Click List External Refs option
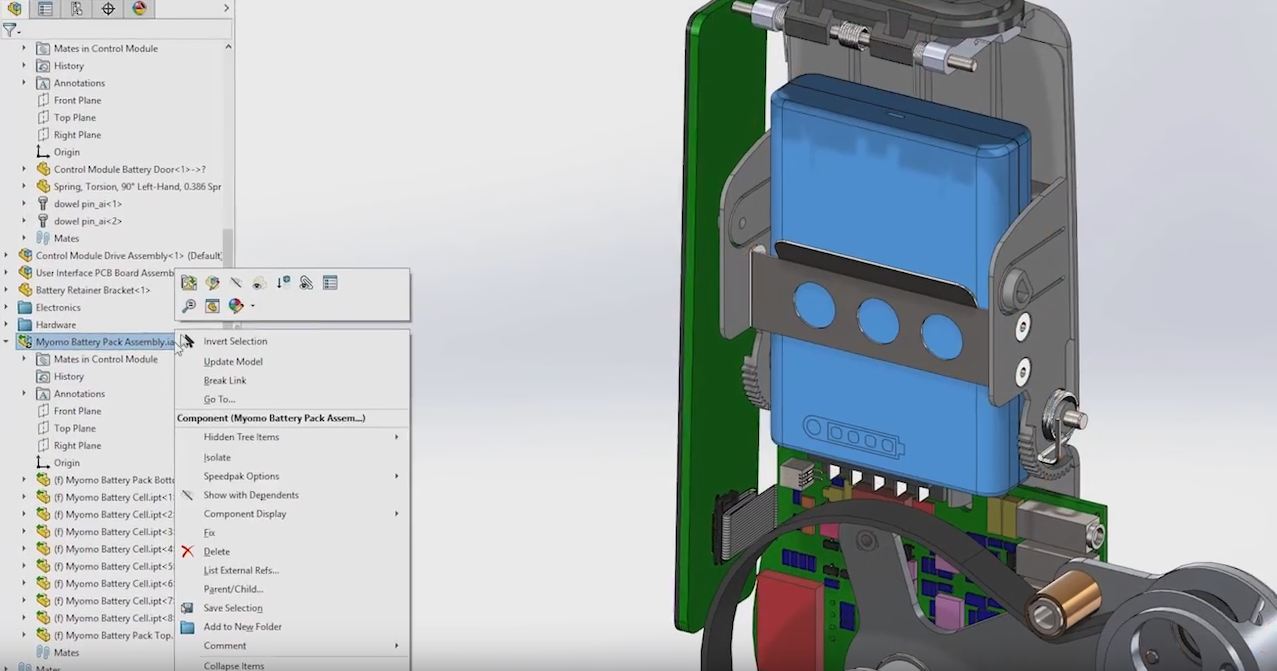This screenshot has height=671, width=1277. pos(239,570)
